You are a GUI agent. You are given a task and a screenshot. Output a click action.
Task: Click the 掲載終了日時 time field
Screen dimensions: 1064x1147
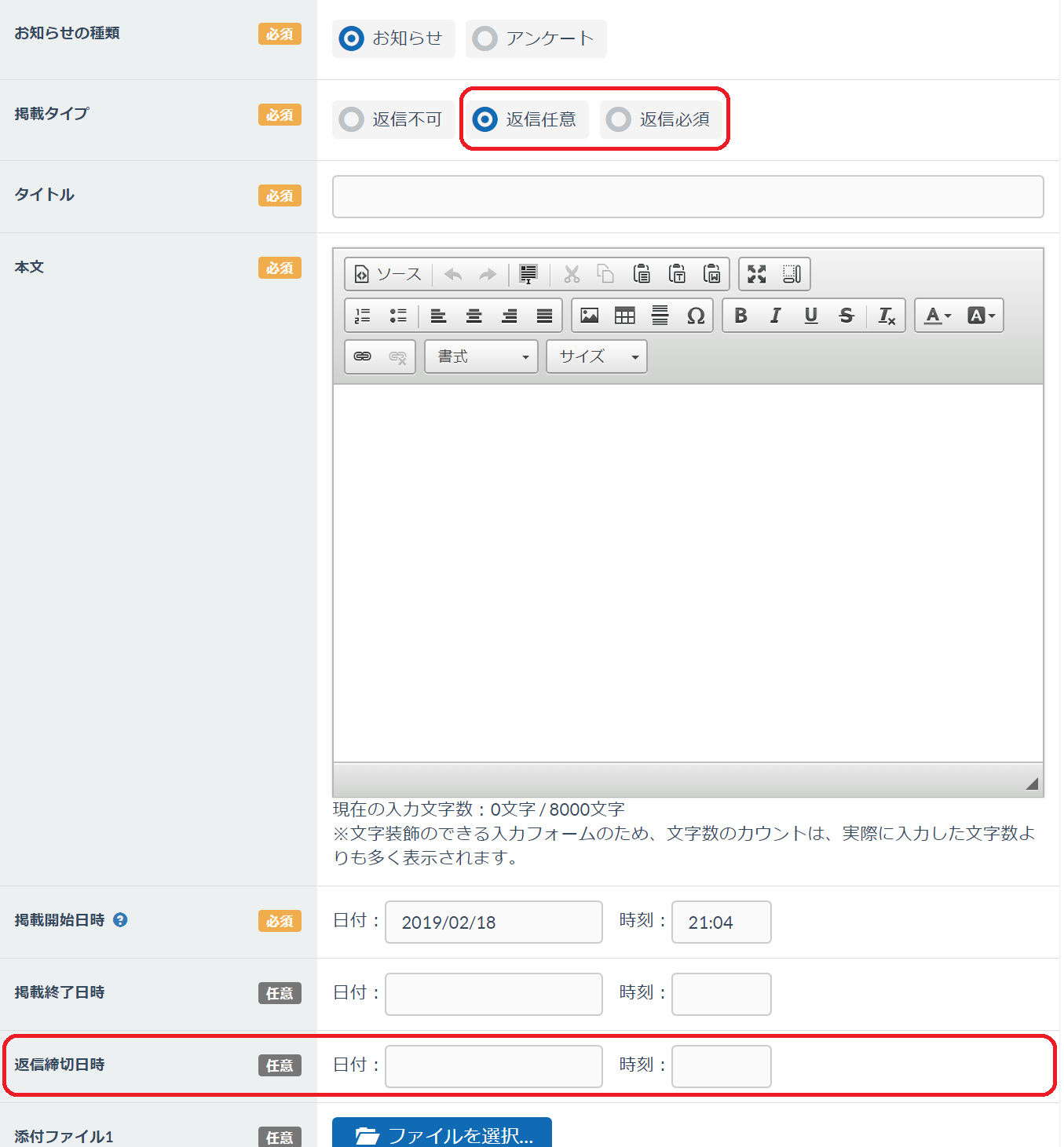pos(722,994)
